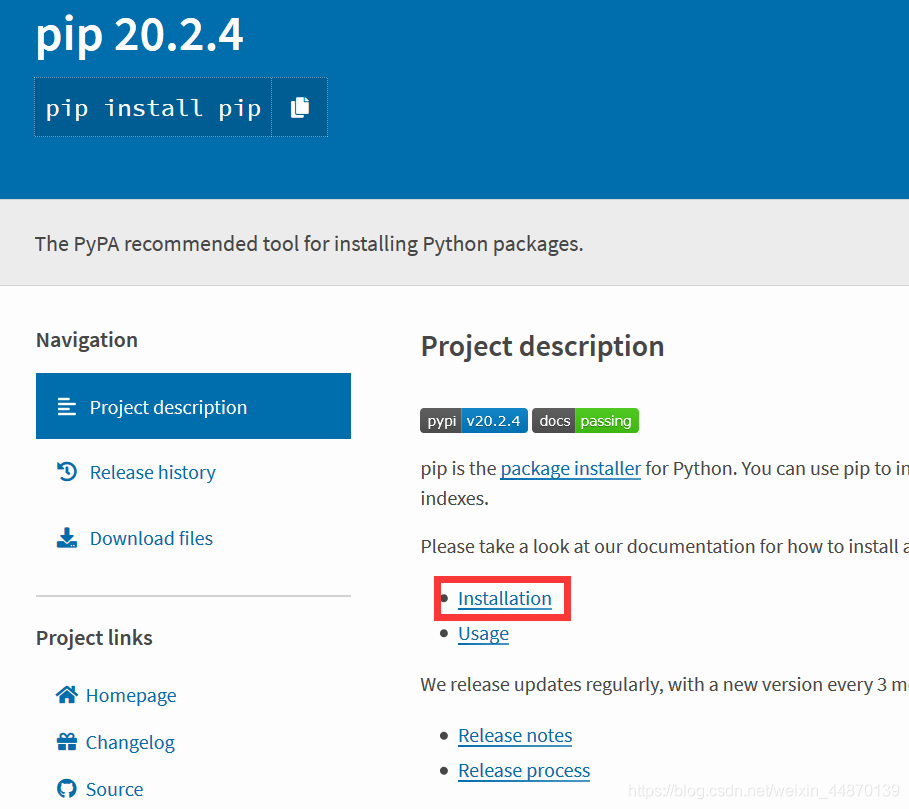Click the Changelog gift icon
The height and width of the screenshot is (809, 909).
click(x=67, y=742)
